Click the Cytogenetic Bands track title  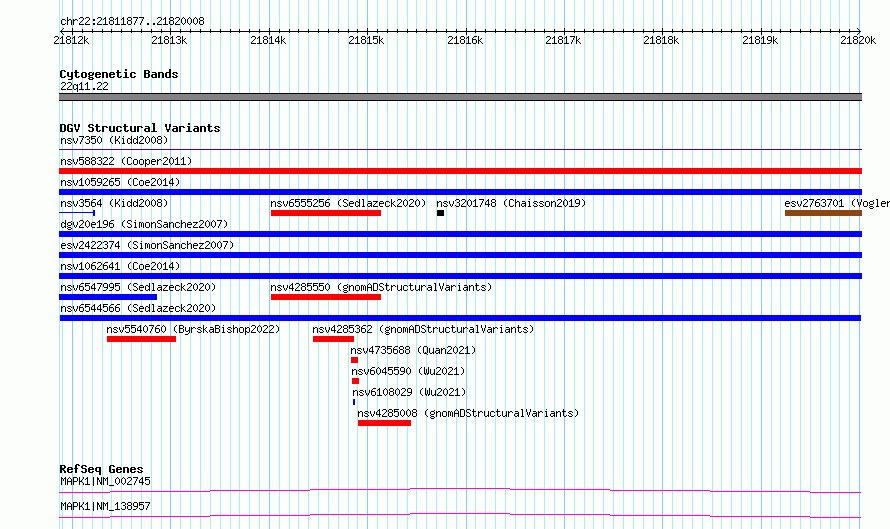tap(119, 74)
